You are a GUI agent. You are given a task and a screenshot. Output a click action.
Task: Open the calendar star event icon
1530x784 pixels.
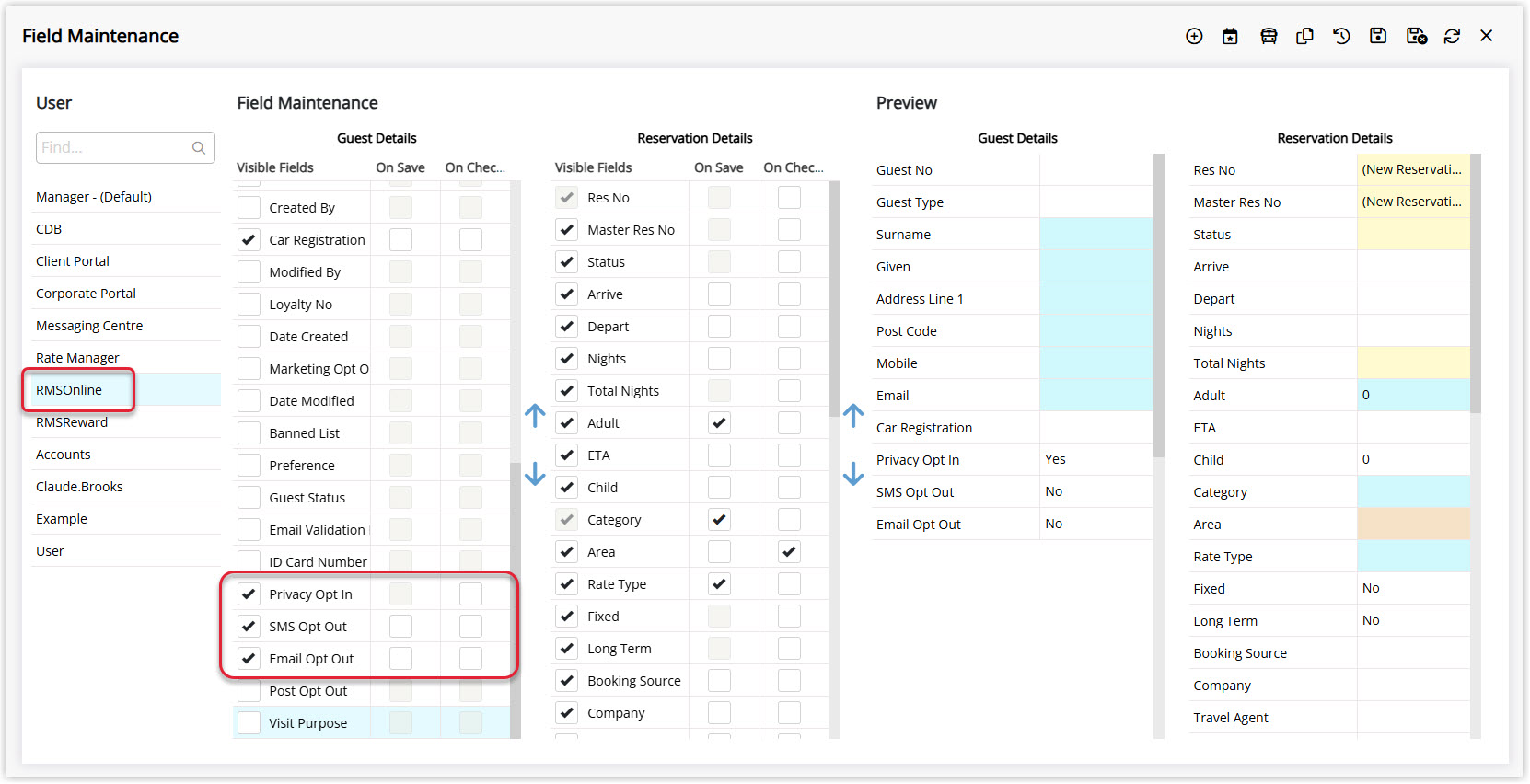(1230, 36)
